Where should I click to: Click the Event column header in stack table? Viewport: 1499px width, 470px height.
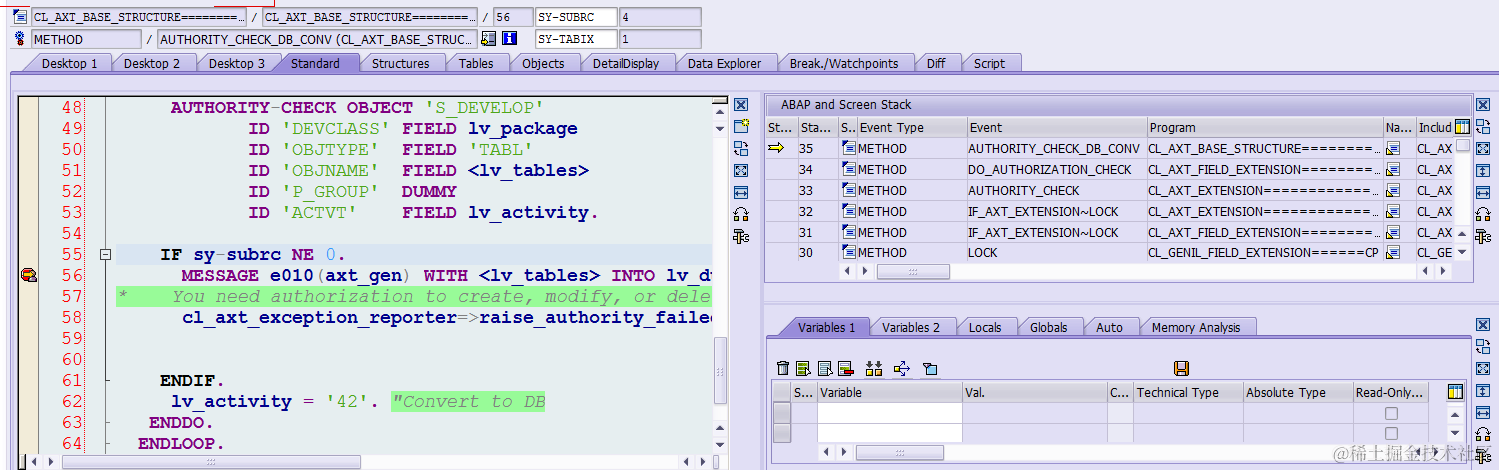(1057, 127)
